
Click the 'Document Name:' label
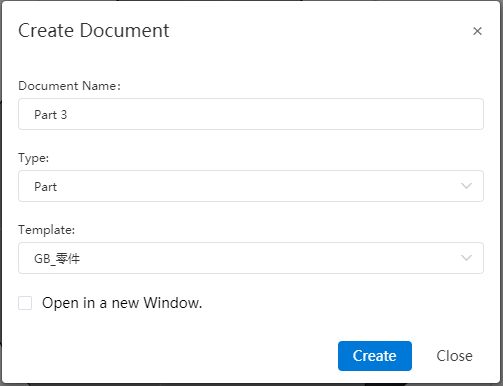[69, 86]
